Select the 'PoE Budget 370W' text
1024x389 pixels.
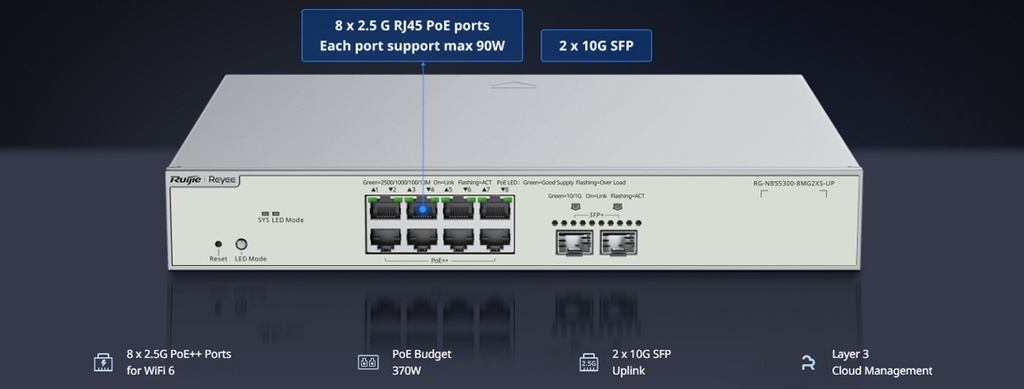[421, 362]
